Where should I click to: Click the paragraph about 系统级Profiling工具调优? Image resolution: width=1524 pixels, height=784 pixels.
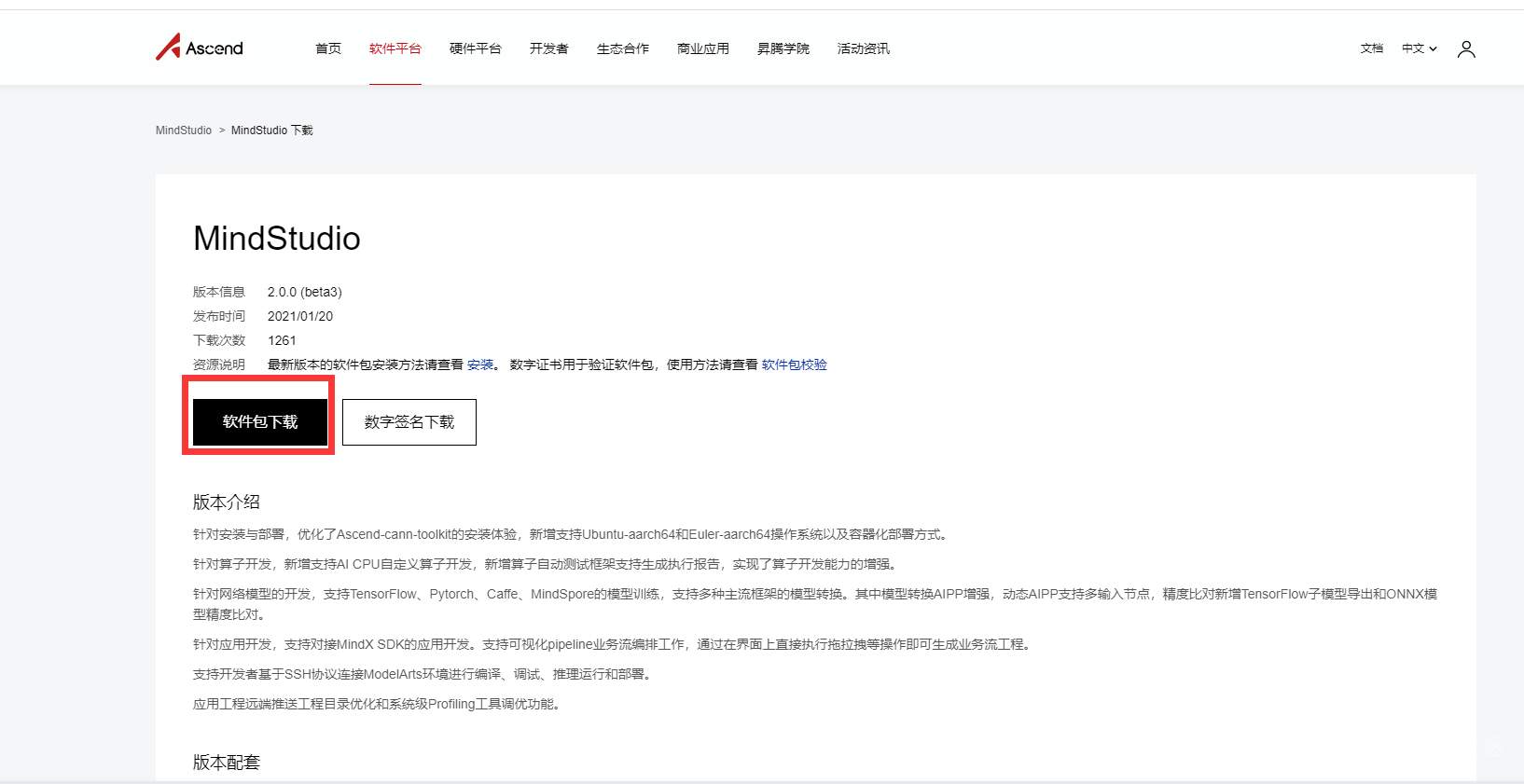pyautogui.click(x=379, y=704)
